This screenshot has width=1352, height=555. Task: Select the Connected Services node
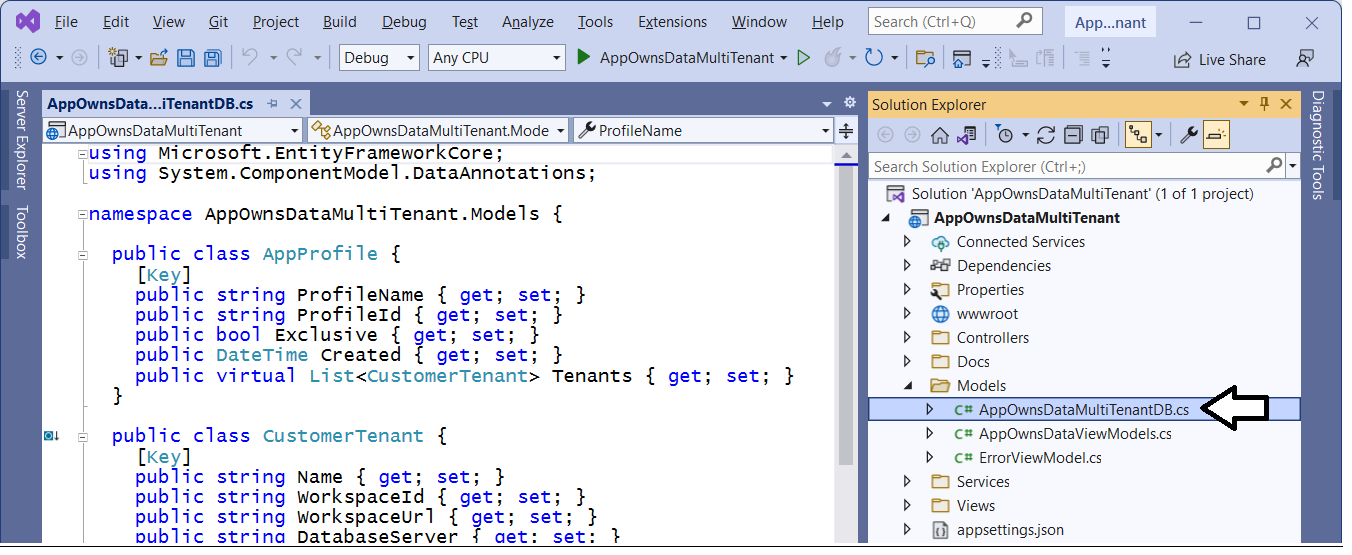coord(1020,242)
